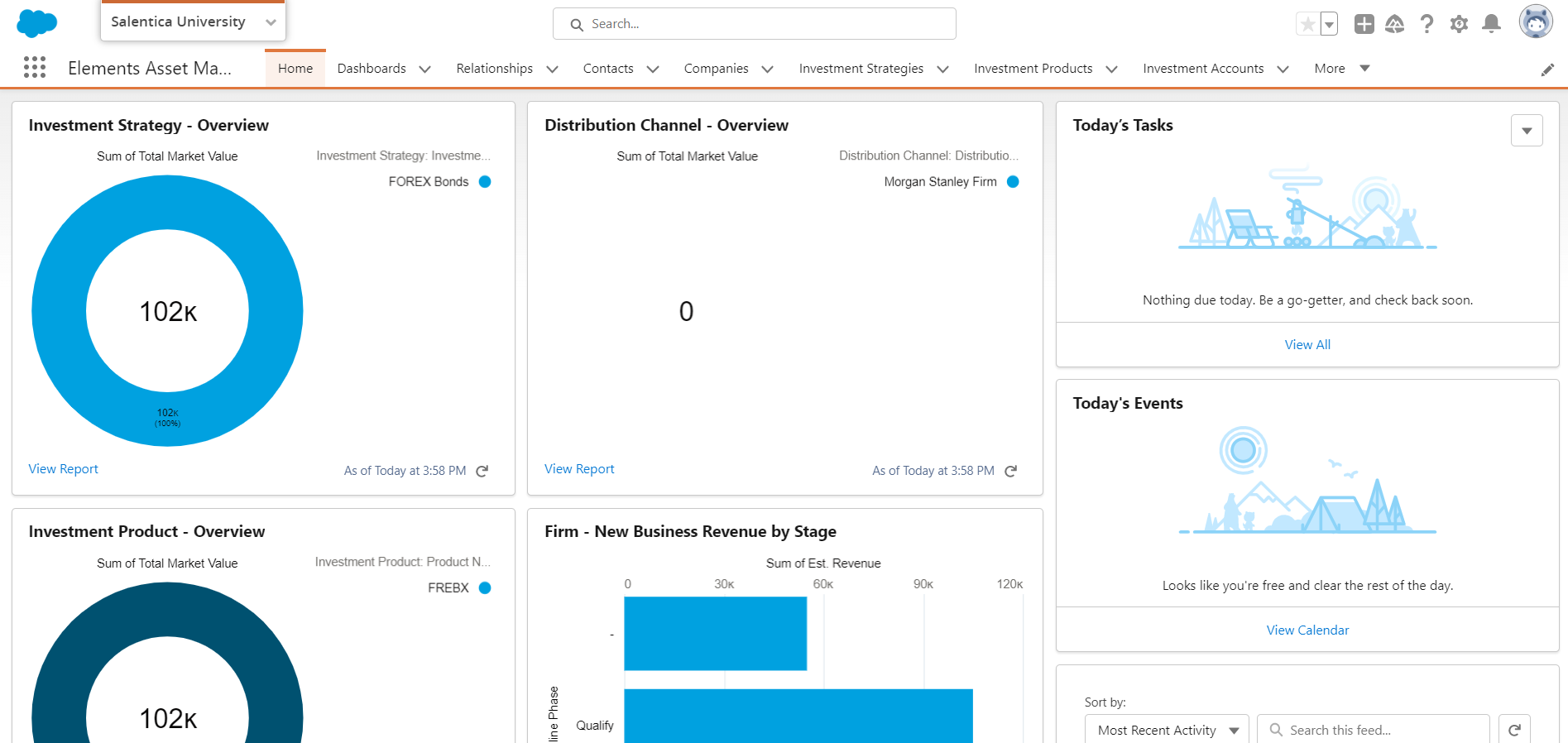Click View Report under Distribution Channel
Screen dimensions: 1568x743
[x=579, y=469]
